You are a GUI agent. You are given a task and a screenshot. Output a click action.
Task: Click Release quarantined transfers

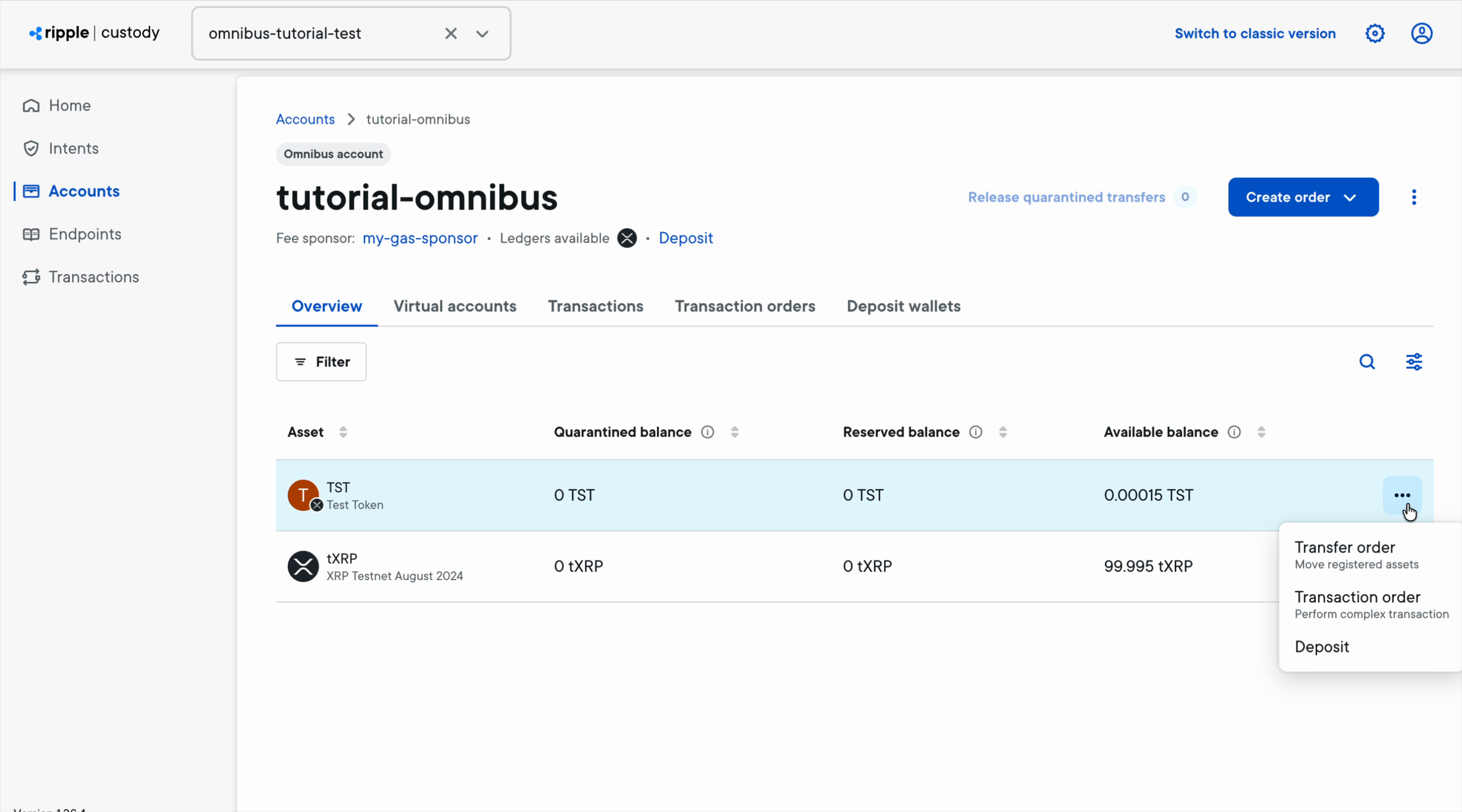tap(1067, 197)
